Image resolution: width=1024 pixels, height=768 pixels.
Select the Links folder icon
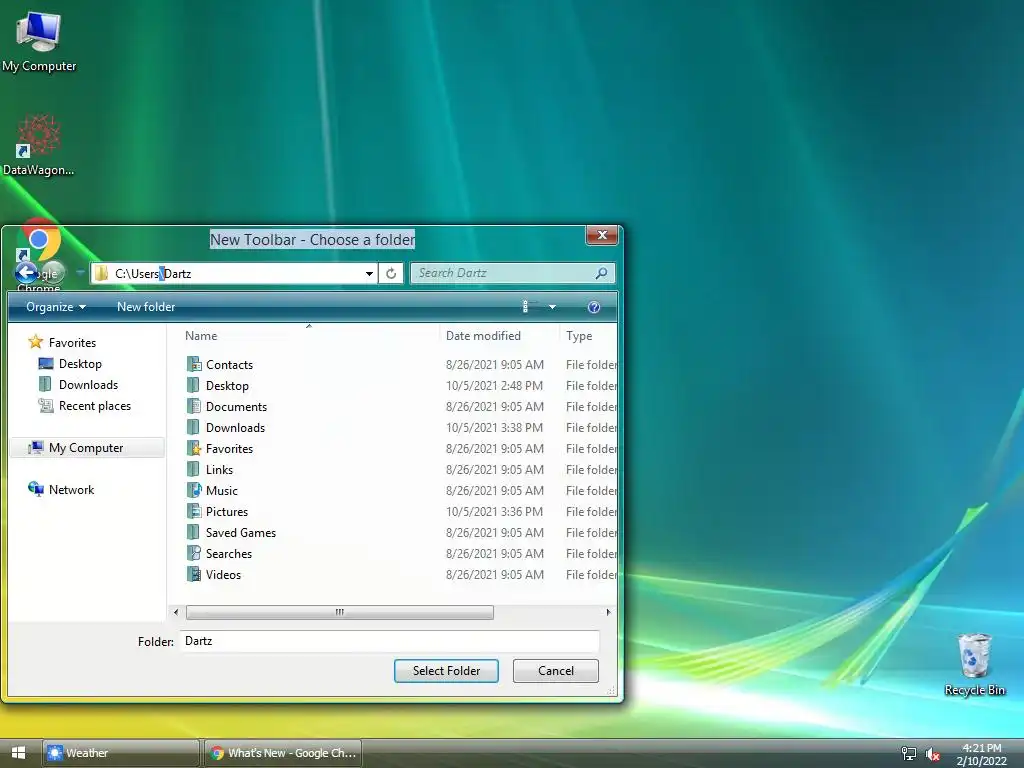point(193,470)
